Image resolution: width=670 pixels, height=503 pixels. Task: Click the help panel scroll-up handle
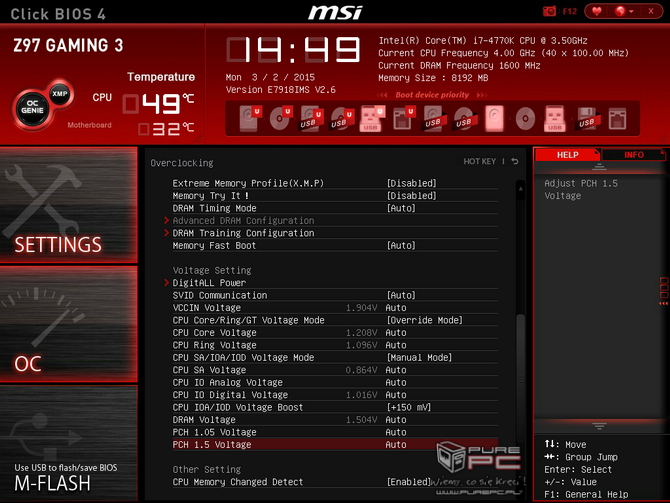599,167
